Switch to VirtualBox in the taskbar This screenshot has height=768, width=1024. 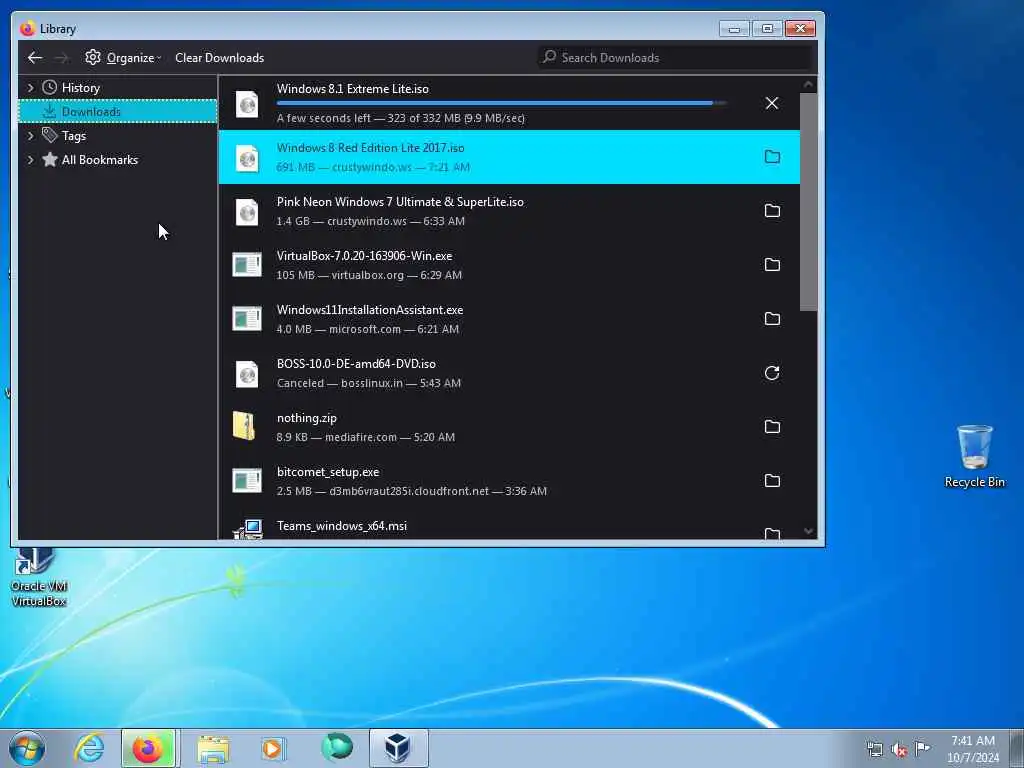tap(398, 748)
